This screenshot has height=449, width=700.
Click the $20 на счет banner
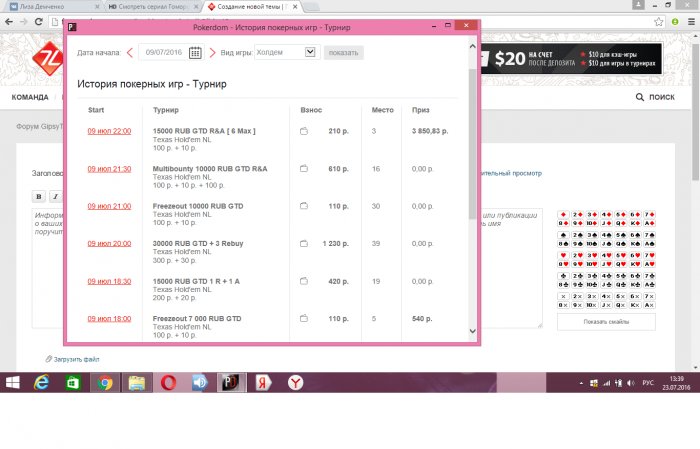point(571,58)
